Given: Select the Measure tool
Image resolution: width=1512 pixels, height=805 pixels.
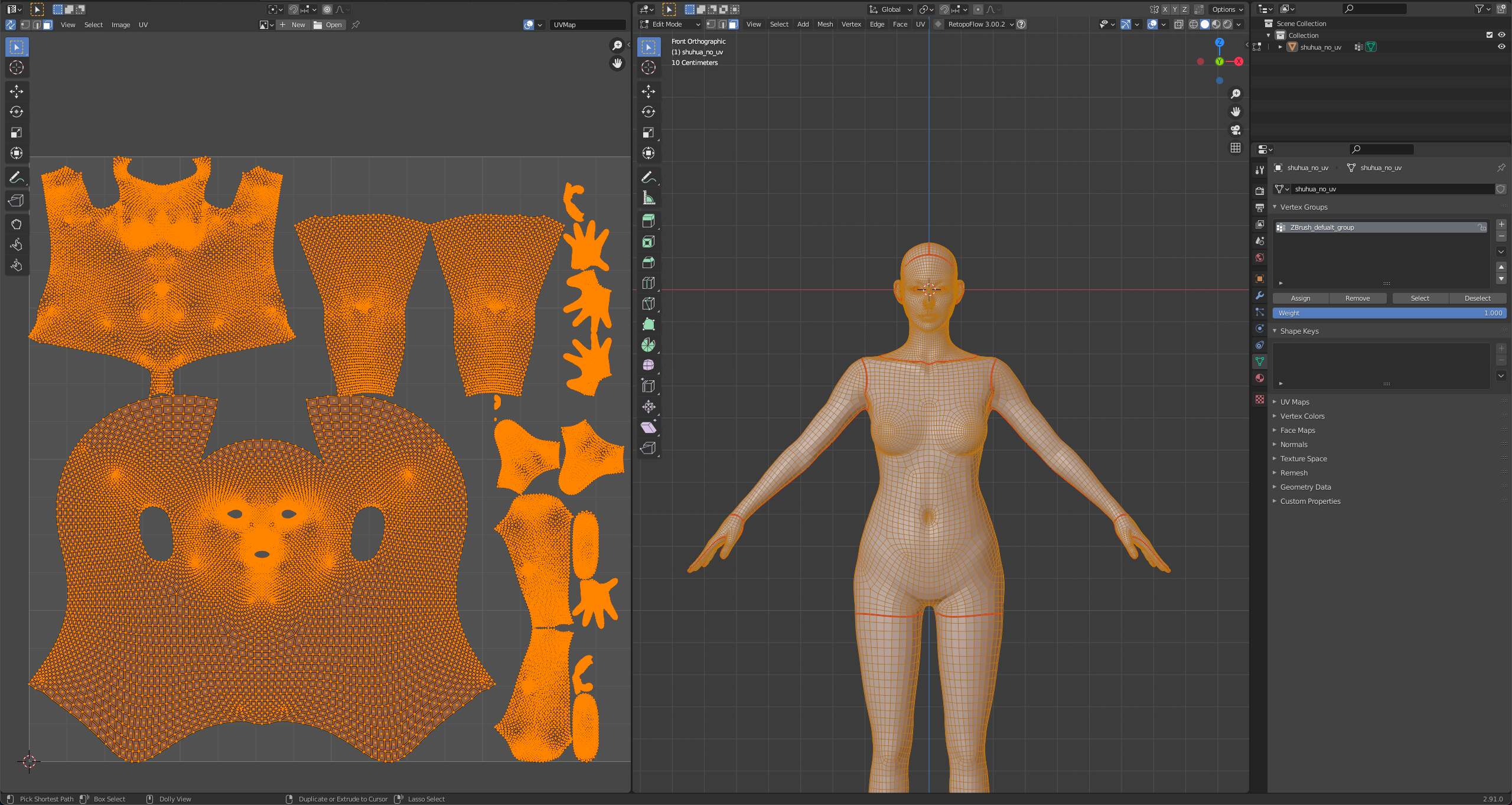Looking at the screenshot, I should (649, 197).
